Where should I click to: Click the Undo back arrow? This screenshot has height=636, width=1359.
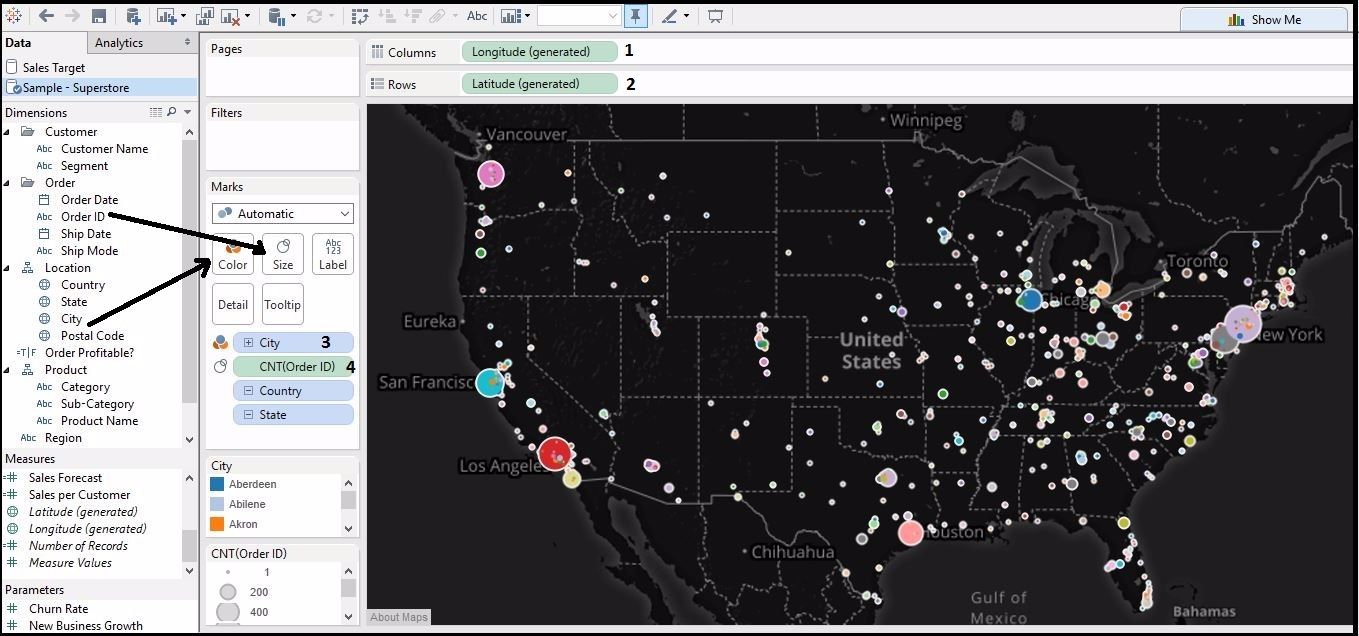pos(46,16)
